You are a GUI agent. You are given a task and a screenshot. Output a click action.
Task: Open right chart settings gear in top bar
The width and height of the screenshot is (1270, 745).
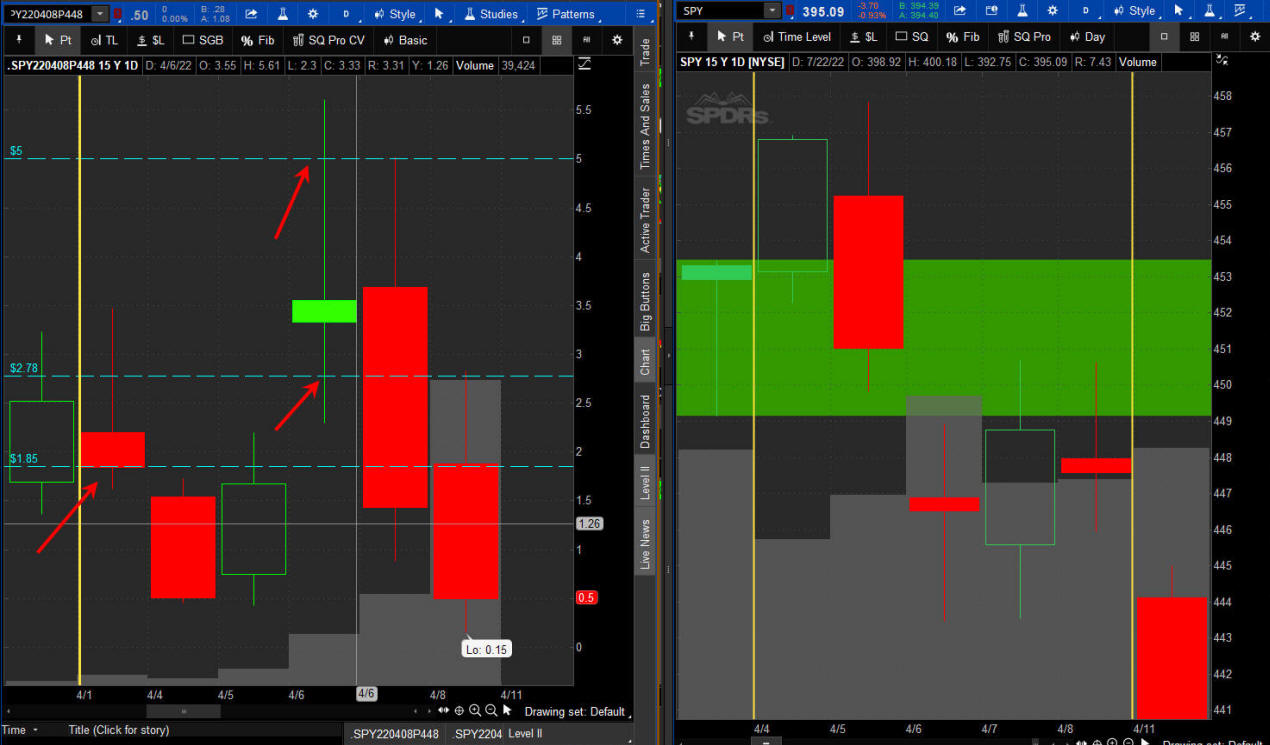pyautogui.click(x=1054, y=11)
